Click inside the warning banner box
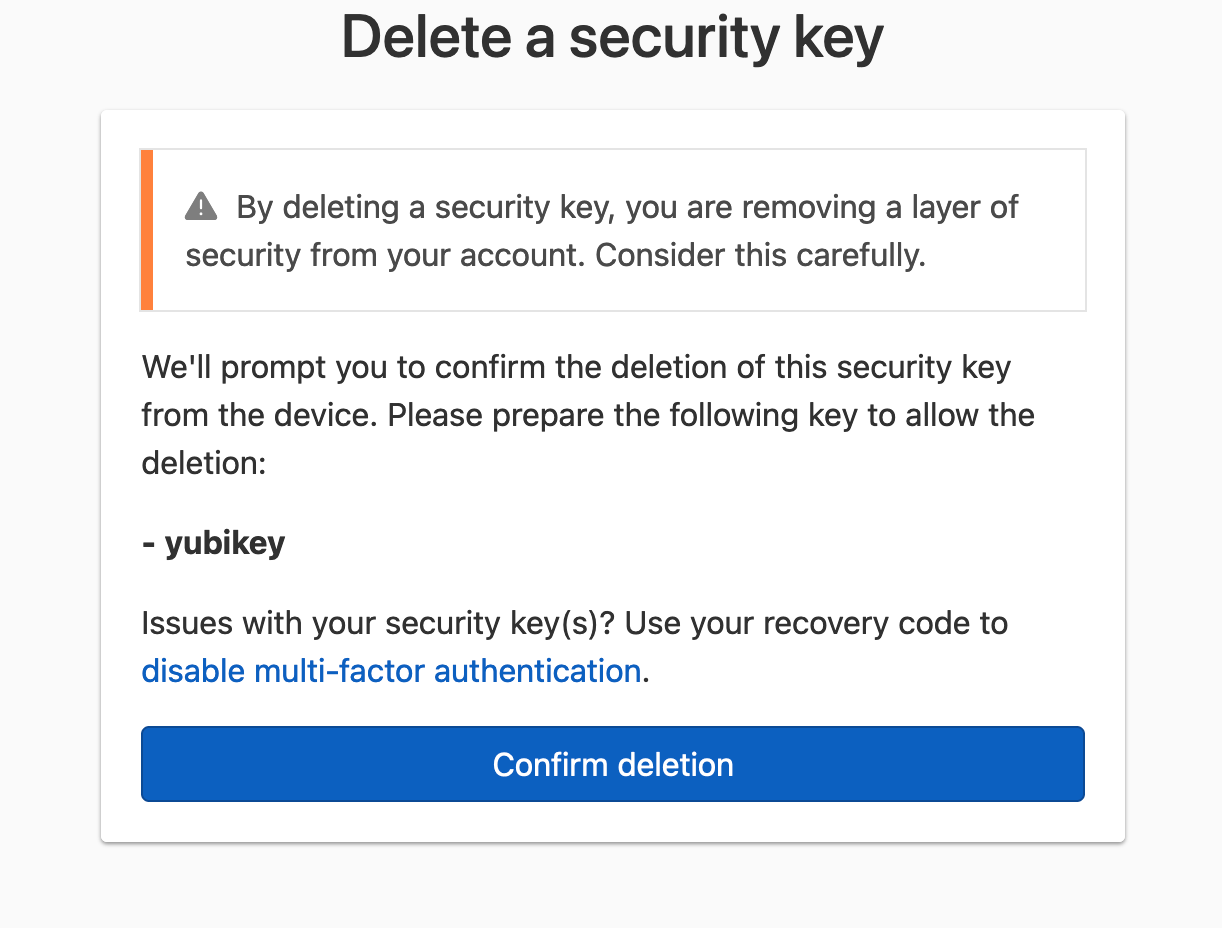Image resolution: width=1222 pixels, height=928 pixels. click(613, 230)
